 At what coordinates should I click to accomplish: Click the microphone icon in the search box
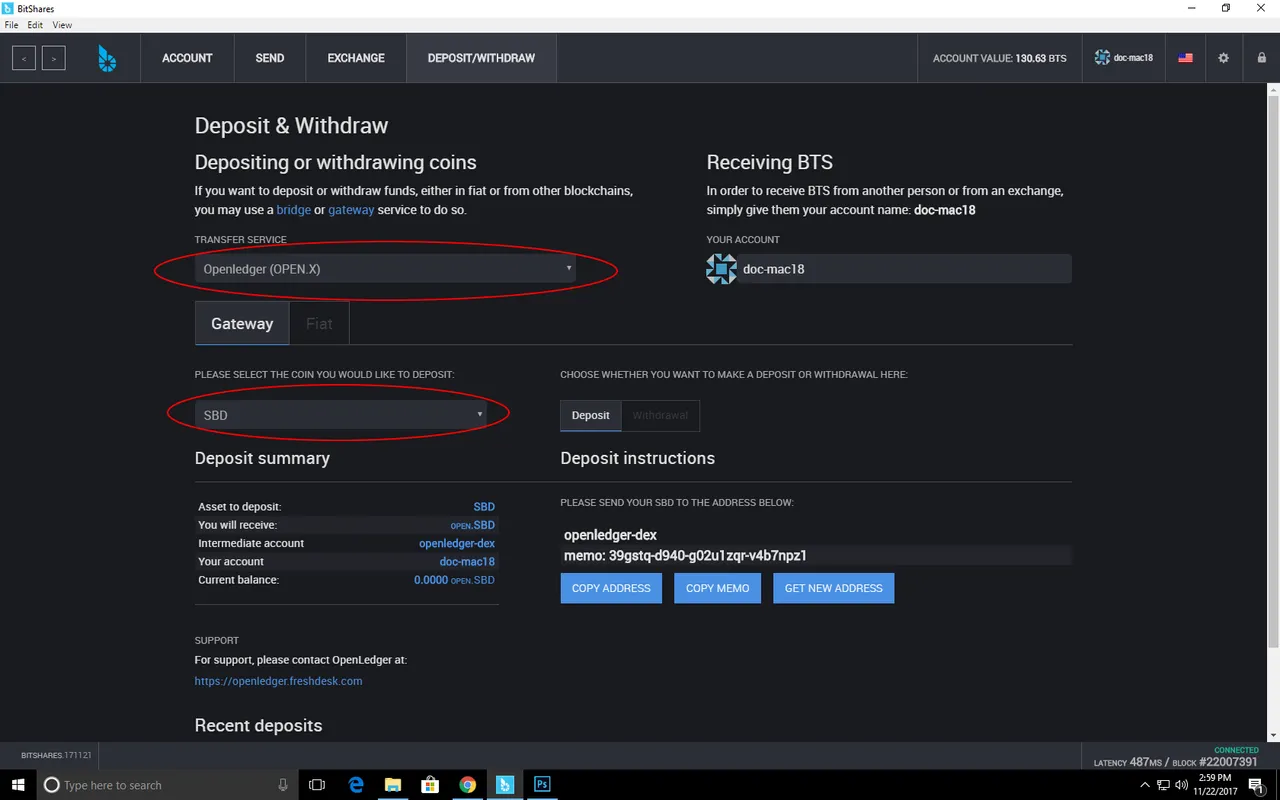click(x=284, y=785)
